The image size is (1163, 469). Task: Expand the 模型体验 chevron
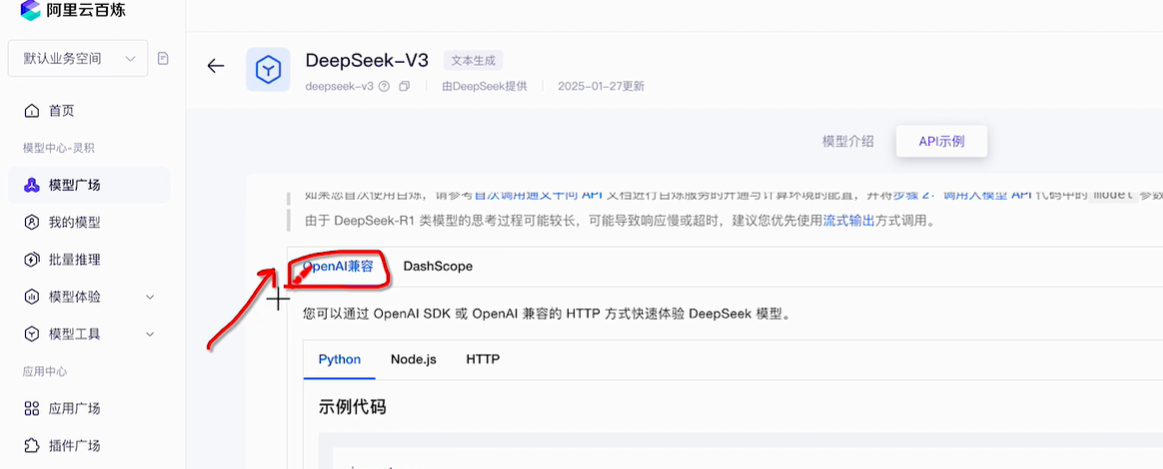[x=150, y=297]
